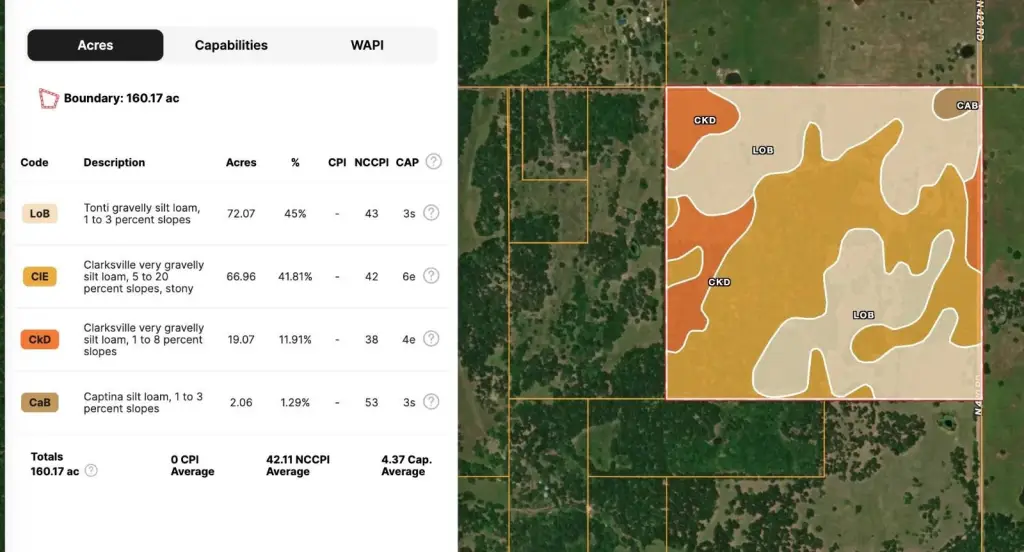This screenshot has height=552, width=1024.
Task: Open help icon in table header row
Action: pos(434,161)
